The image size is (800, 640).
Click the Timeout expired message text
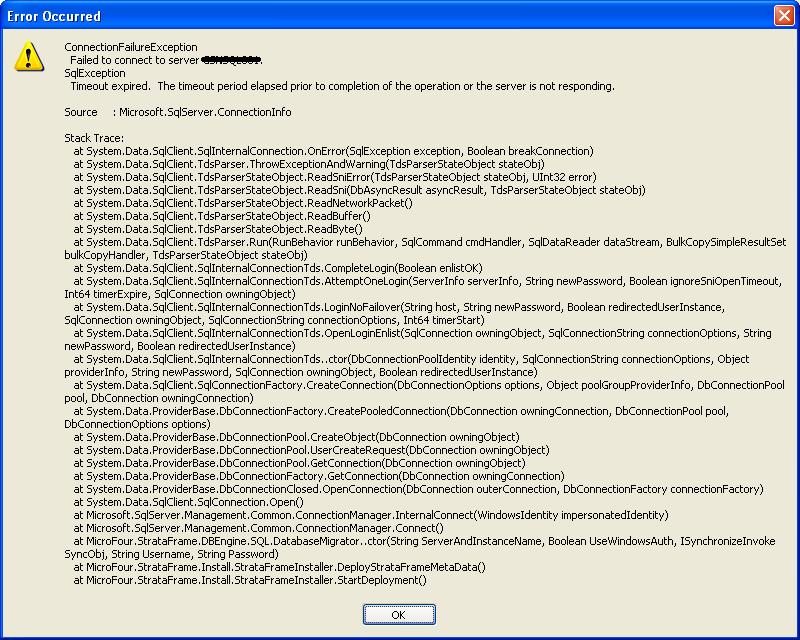click(340, 86)
